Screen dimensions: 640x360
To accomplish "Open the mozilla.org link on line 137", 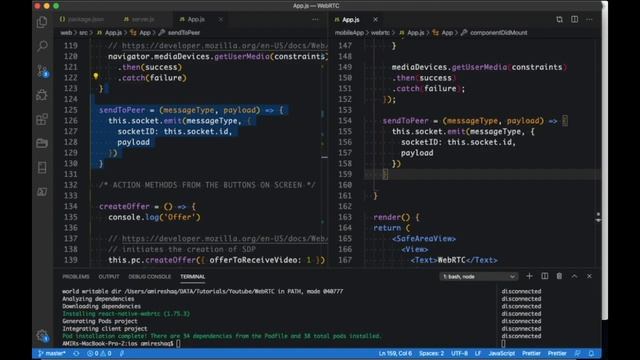I will 224,239.
